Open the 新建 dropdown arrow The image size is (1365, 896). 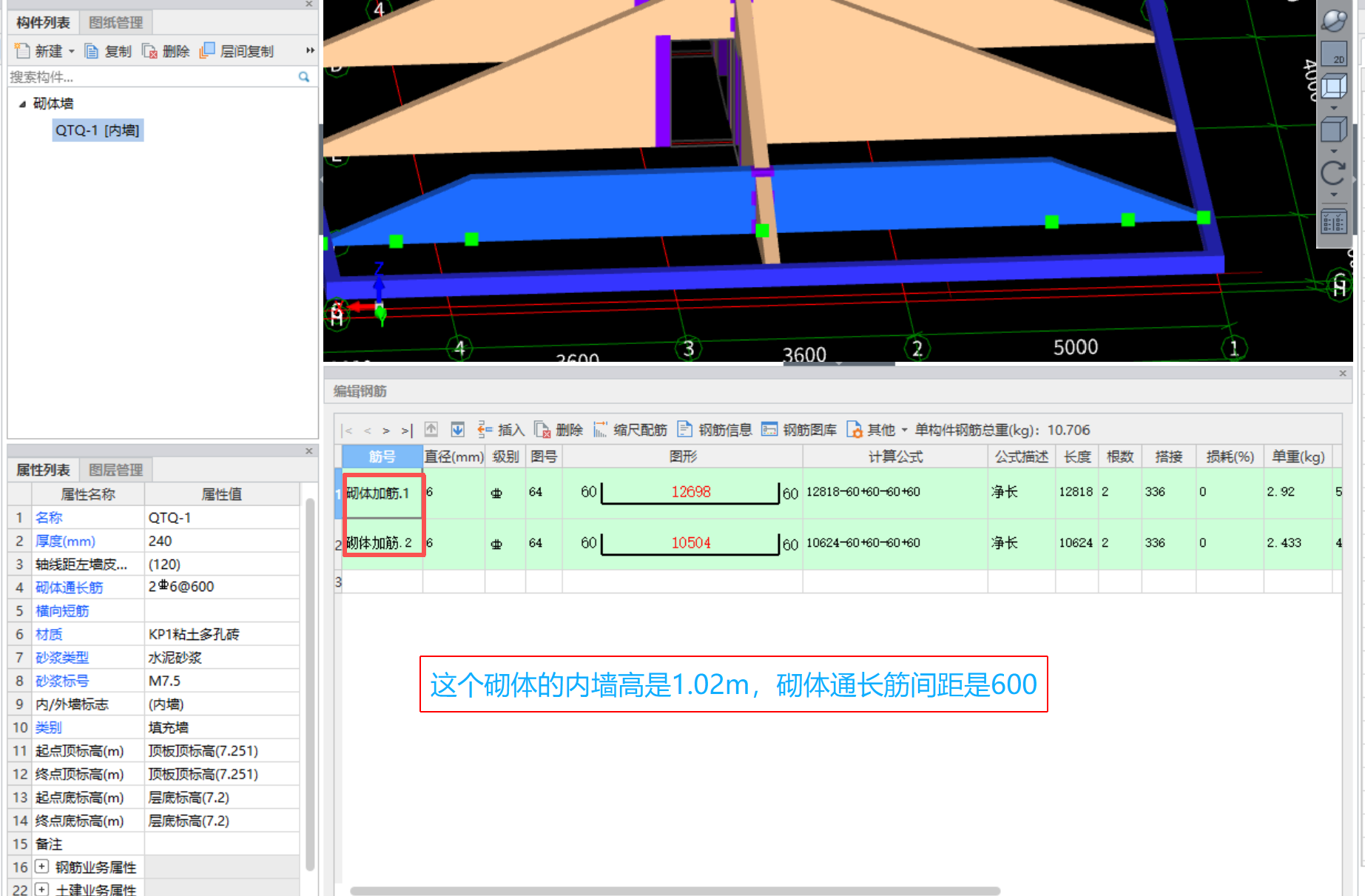point(72,50)
